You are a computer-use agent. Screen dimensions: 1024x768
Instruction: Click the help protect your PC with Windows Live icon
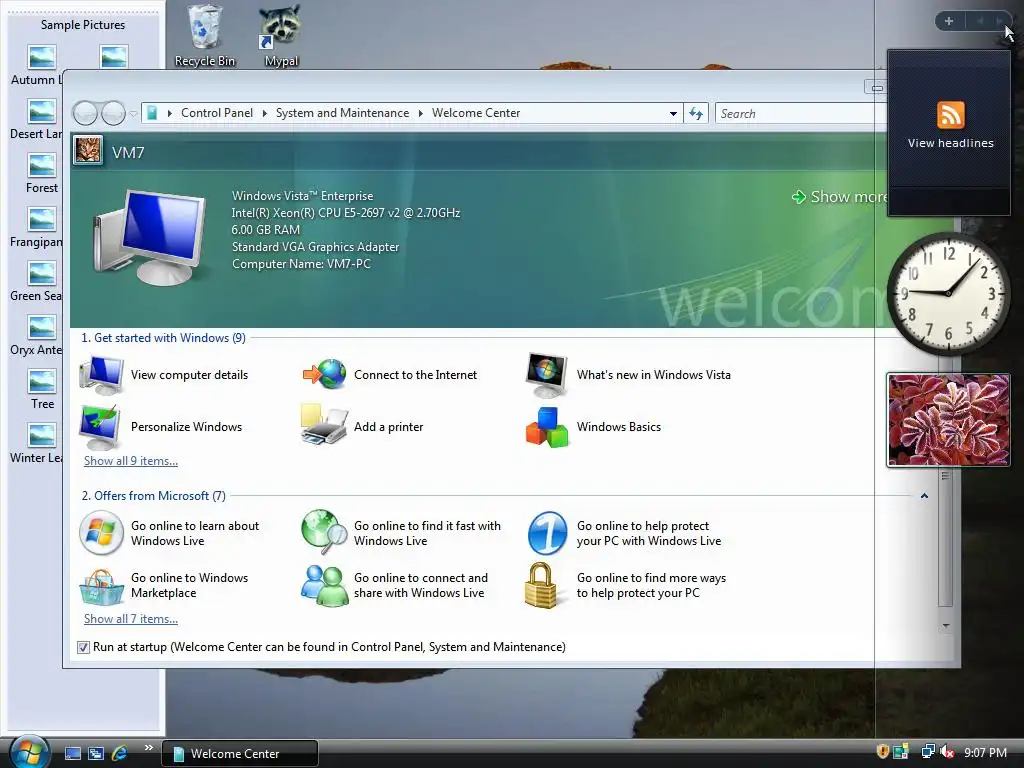[x=547, y=533]
